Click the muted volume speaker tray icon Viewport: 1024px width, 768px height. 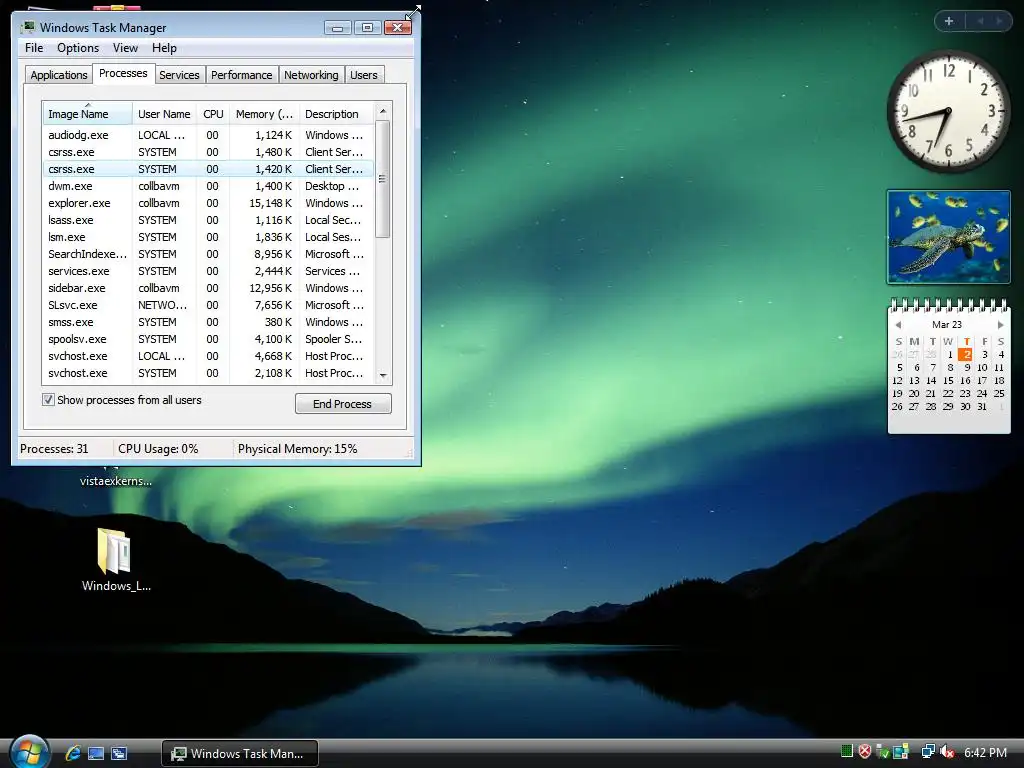pos(946,752)
